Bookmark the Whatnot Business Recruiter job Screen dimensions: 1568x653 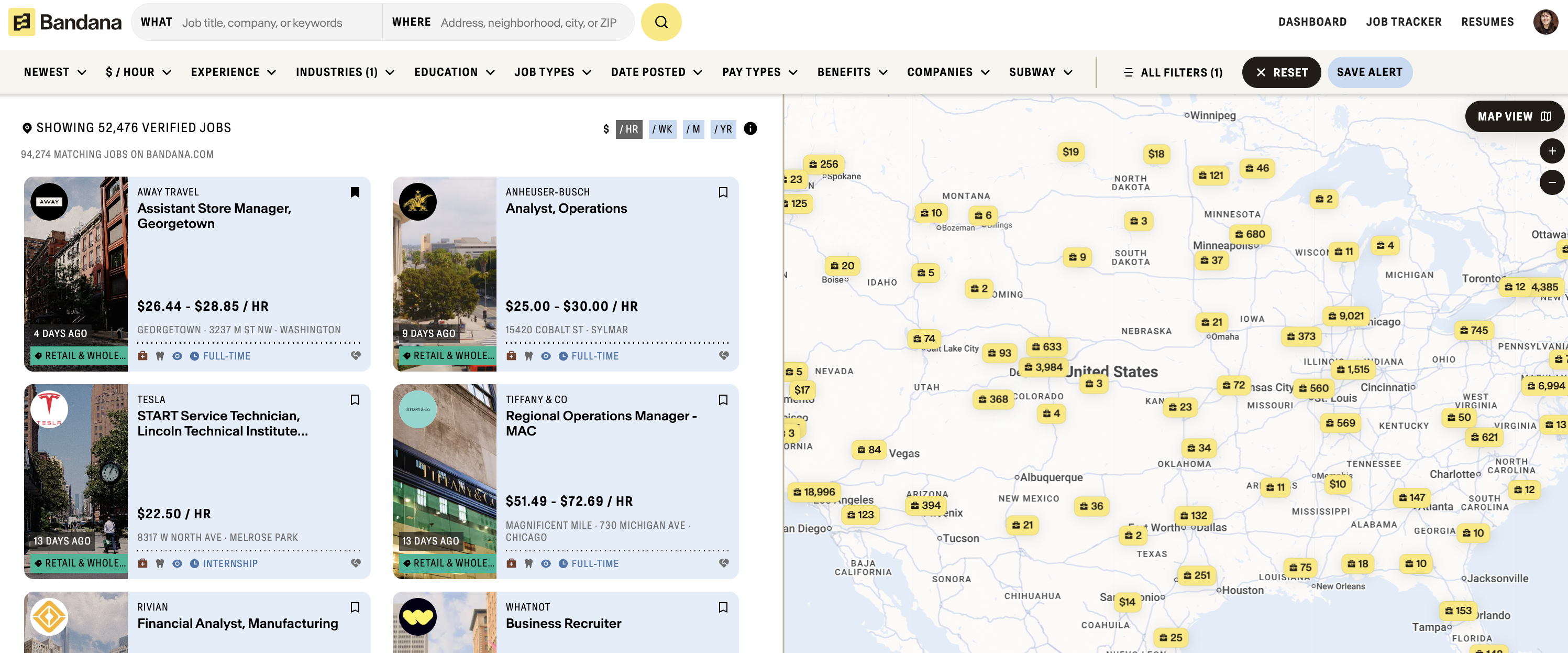(723, 607)
